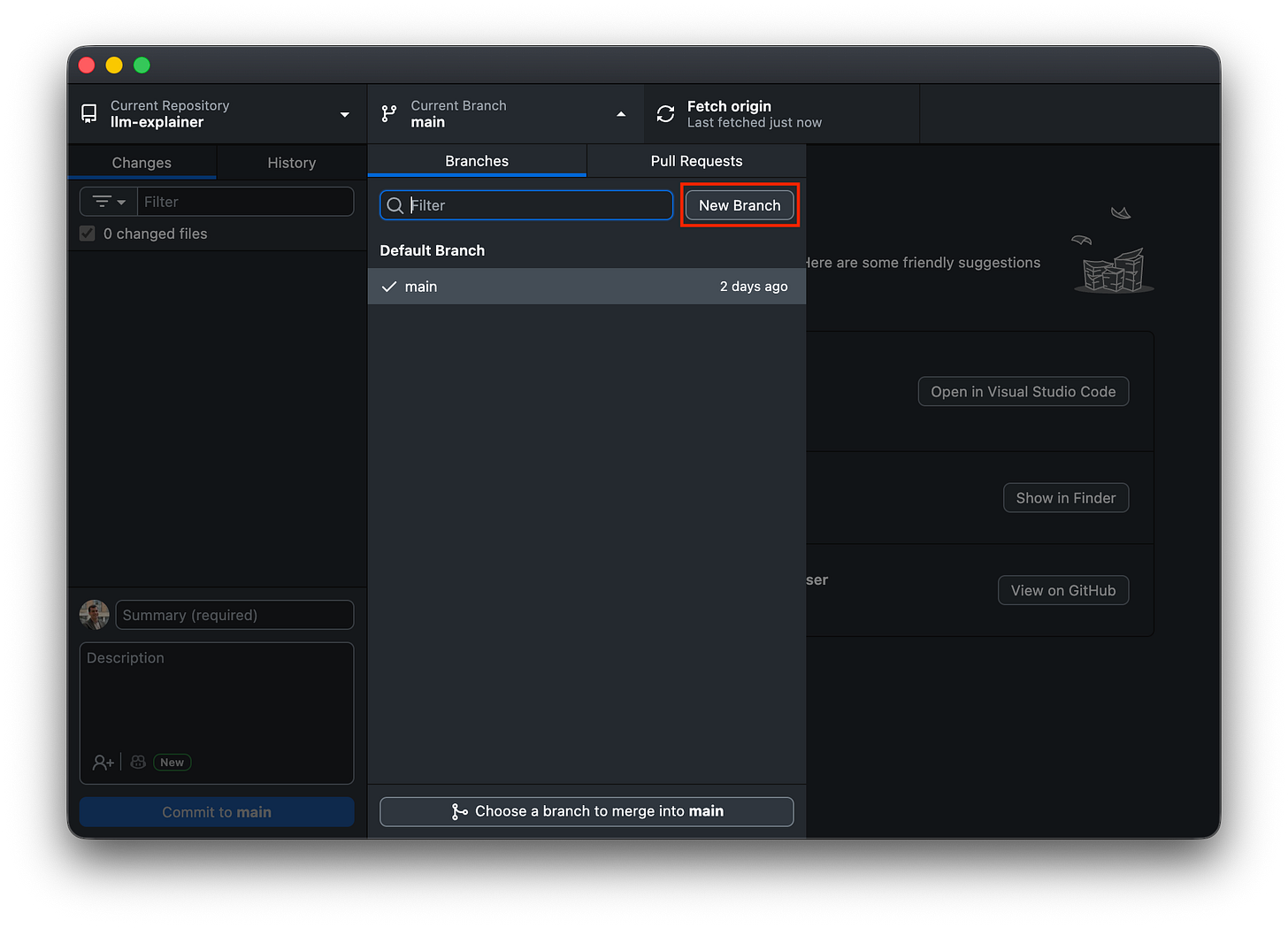
Task: Switch to the History tab
Action: coord(292,162)
